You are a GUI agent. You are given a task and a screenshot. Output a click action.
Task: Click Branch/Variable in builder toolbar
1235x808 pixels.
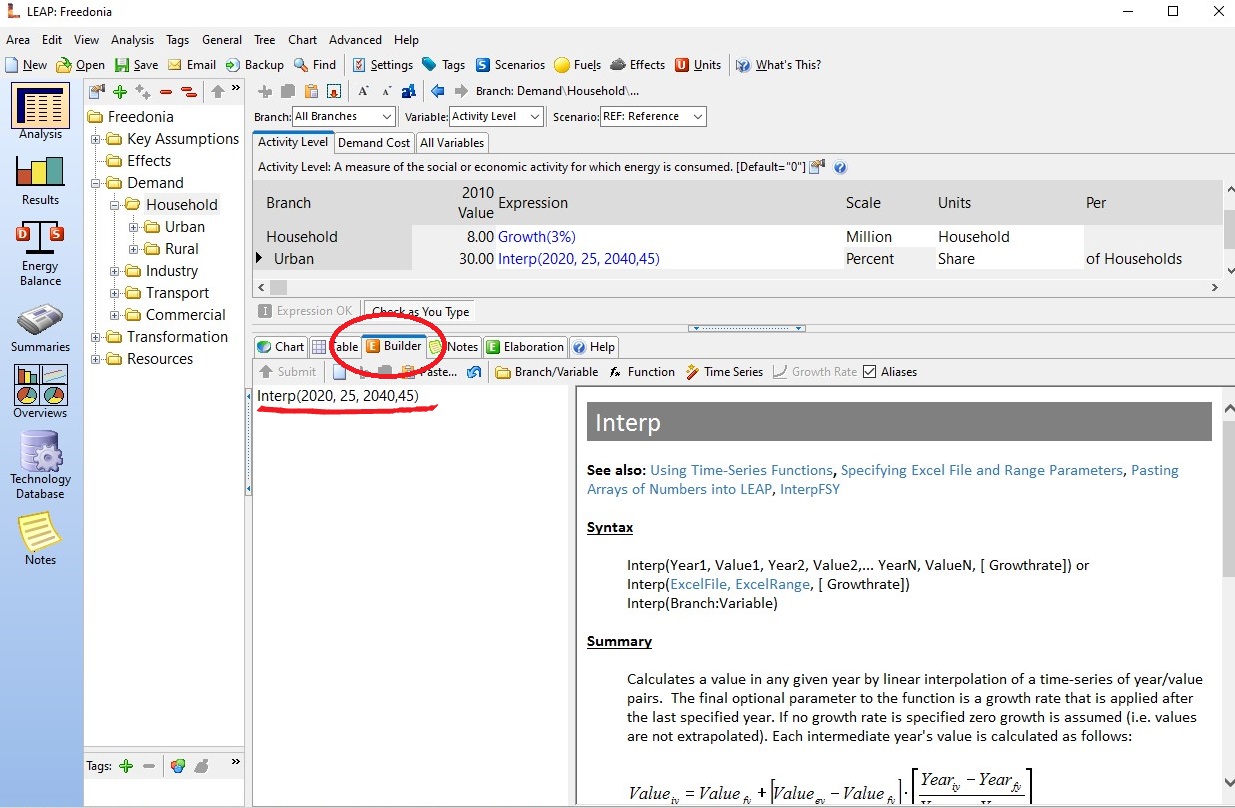[546, 372]
